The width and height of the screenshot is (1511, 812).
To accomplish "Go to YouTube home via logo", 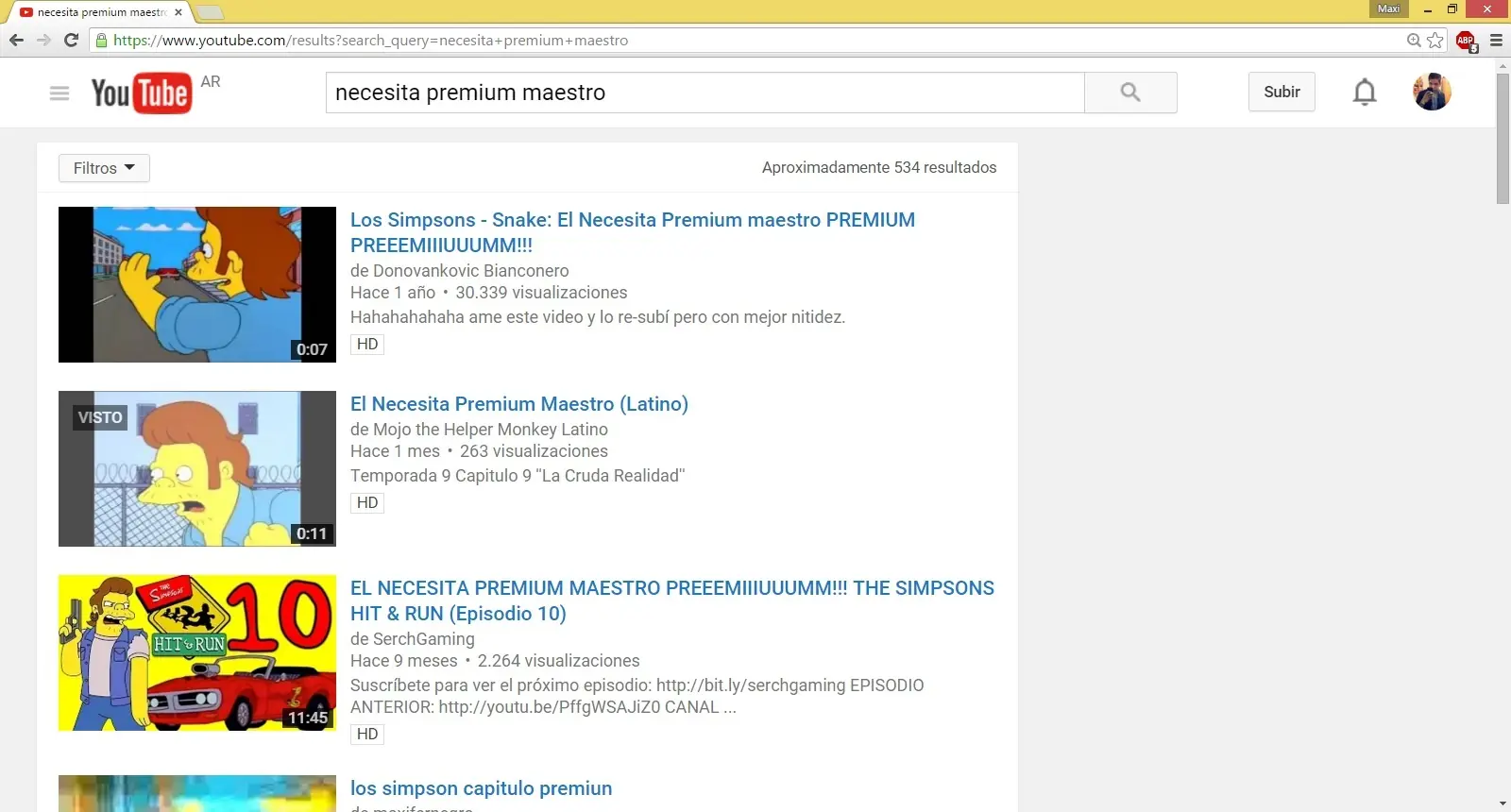I will 142,93.
